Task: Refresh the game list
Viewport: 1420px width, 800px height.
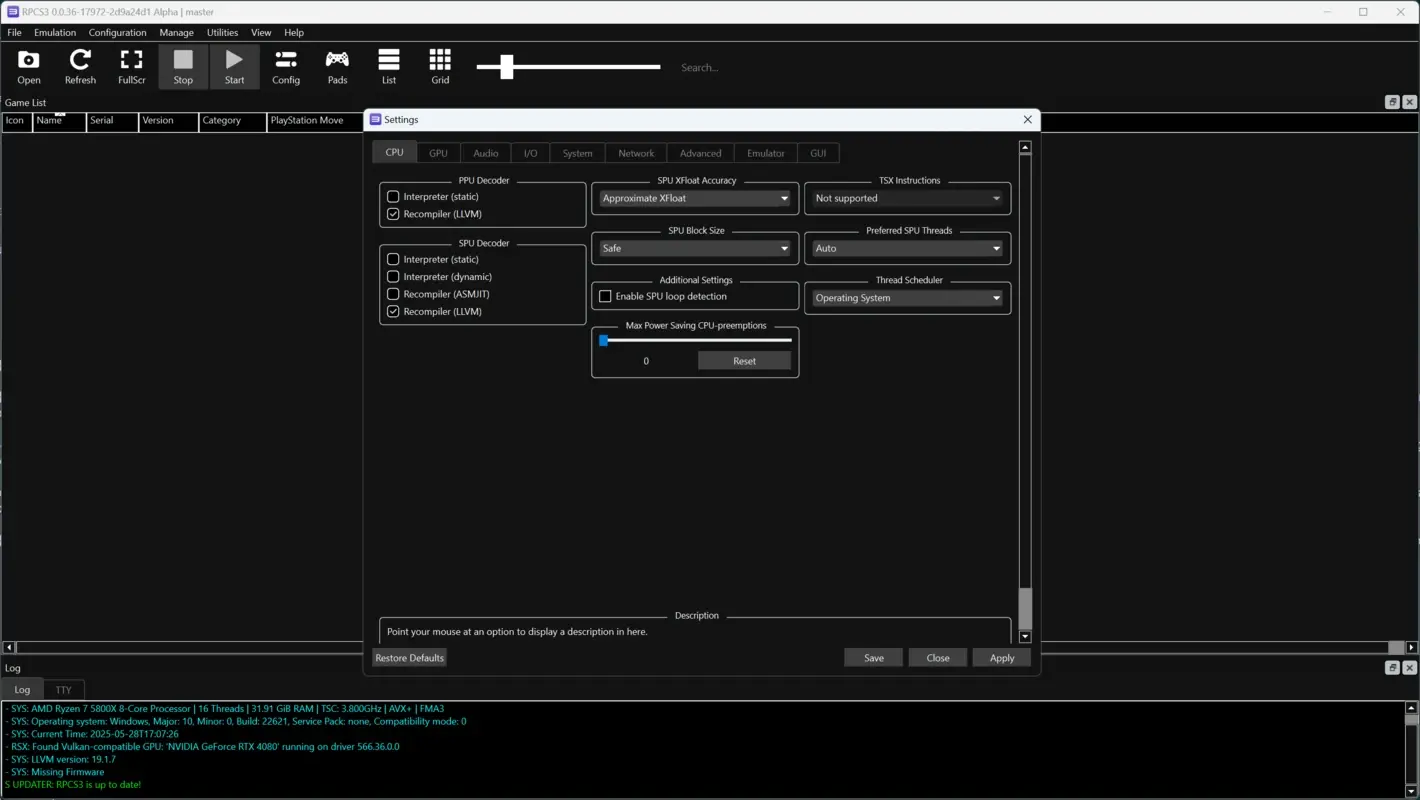Action: pyautogui.click(x=80, y=66)
